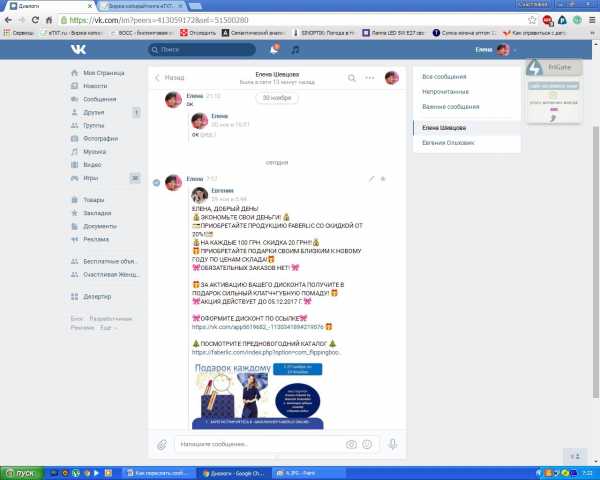Open the notifications bell icon
Viewport: 600px width, 480px height.
(x=274, y=49)
